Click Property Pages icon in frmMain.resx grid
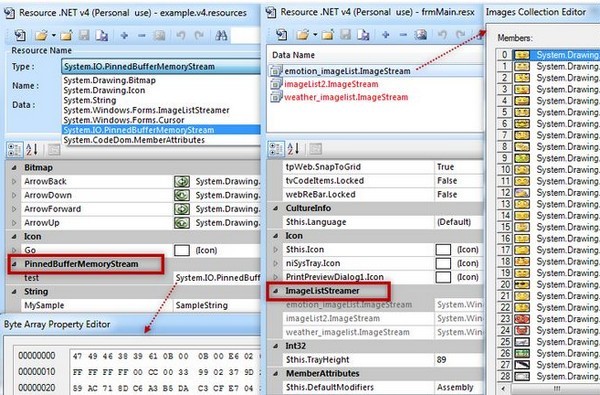This screenshot has height=395, width=600. (x=315, y=149)
